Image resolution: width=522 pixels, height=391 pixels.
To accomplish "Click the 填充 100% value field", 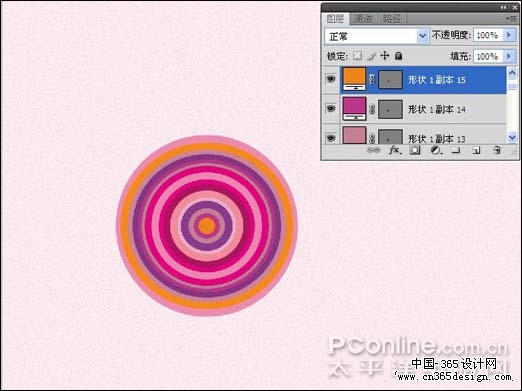I will (x=488, y=56).
